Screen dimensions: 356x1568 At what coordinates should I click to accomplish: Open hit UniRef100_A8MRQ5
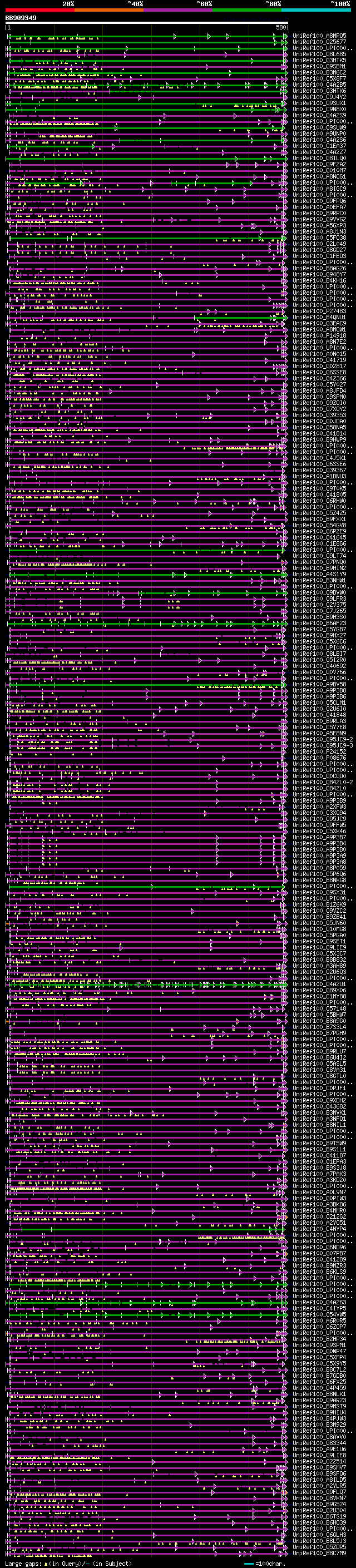pyautogui.click(x=319, y=36)
